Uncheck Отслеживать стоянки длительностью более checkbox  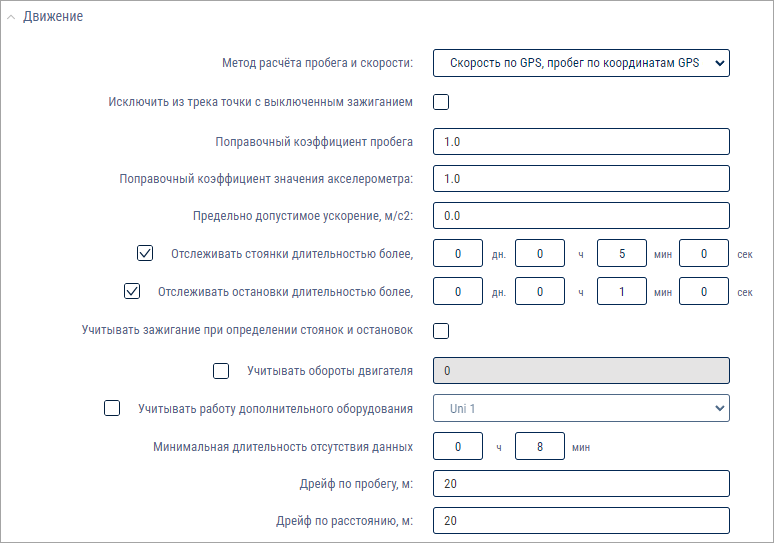[145, 253]
